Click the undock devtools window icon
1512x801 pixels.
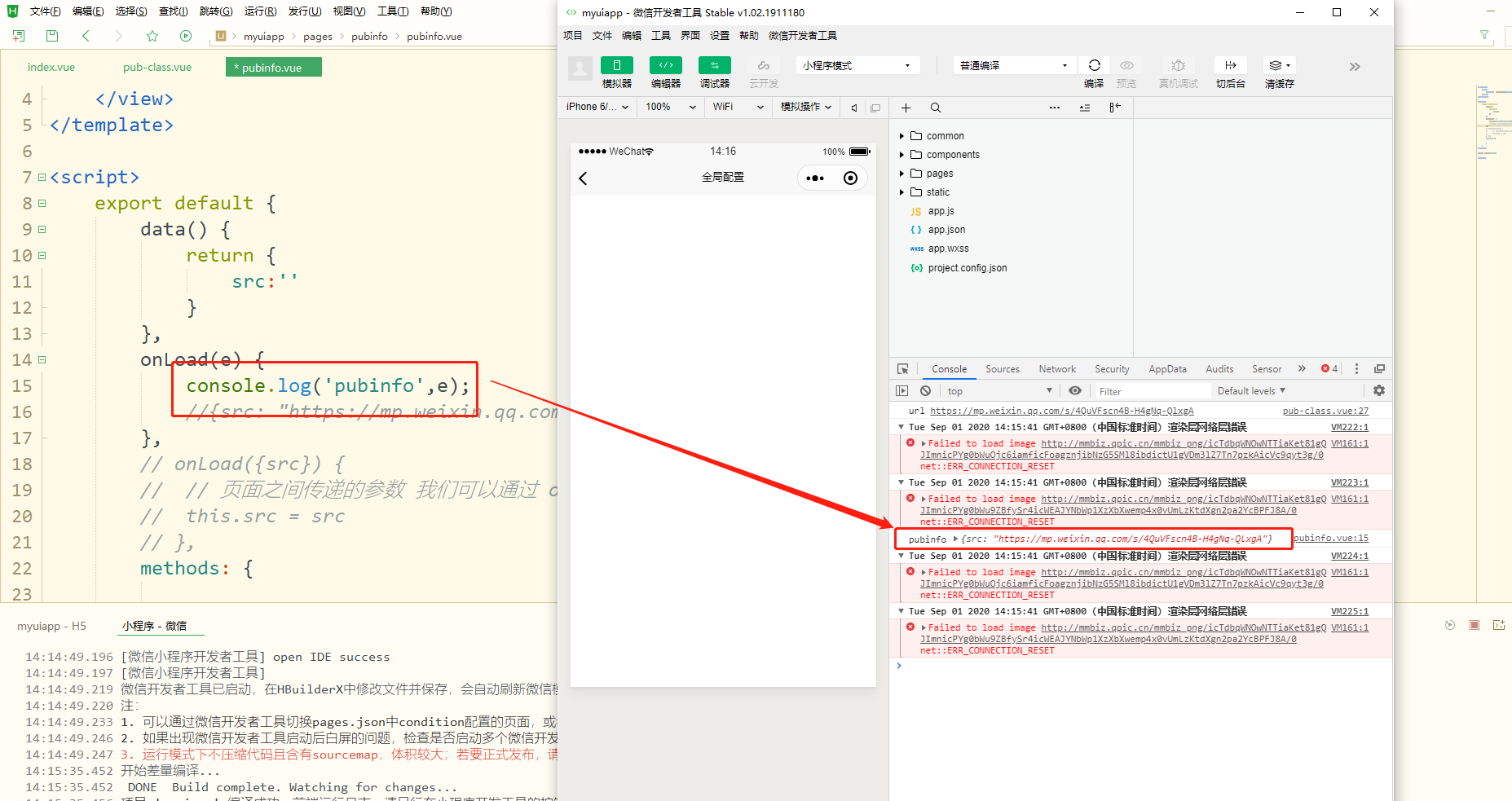coord(1379,369)
